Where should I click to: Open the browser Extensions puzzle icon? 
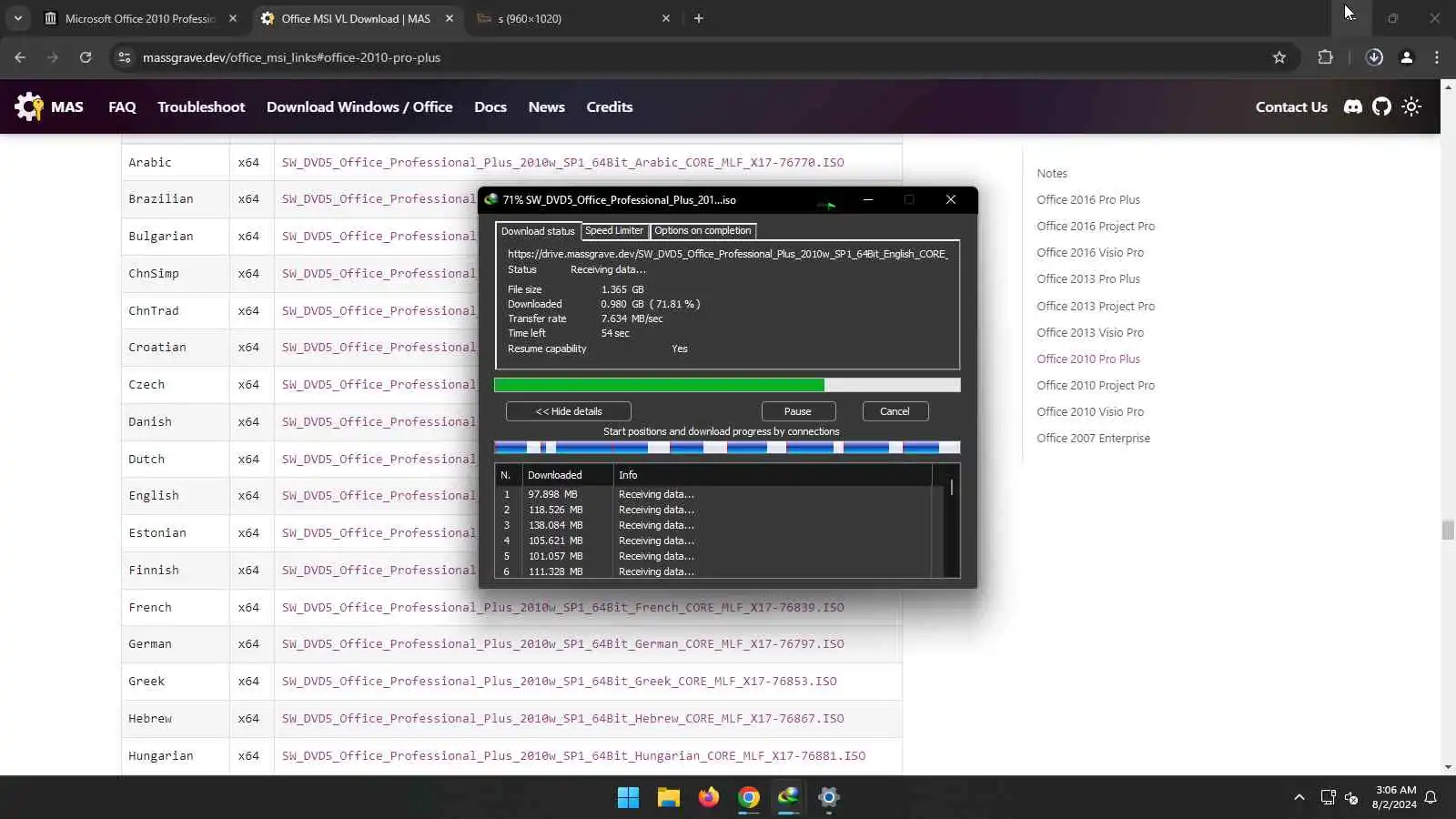pyautogui.click(x=1325, y=57)
